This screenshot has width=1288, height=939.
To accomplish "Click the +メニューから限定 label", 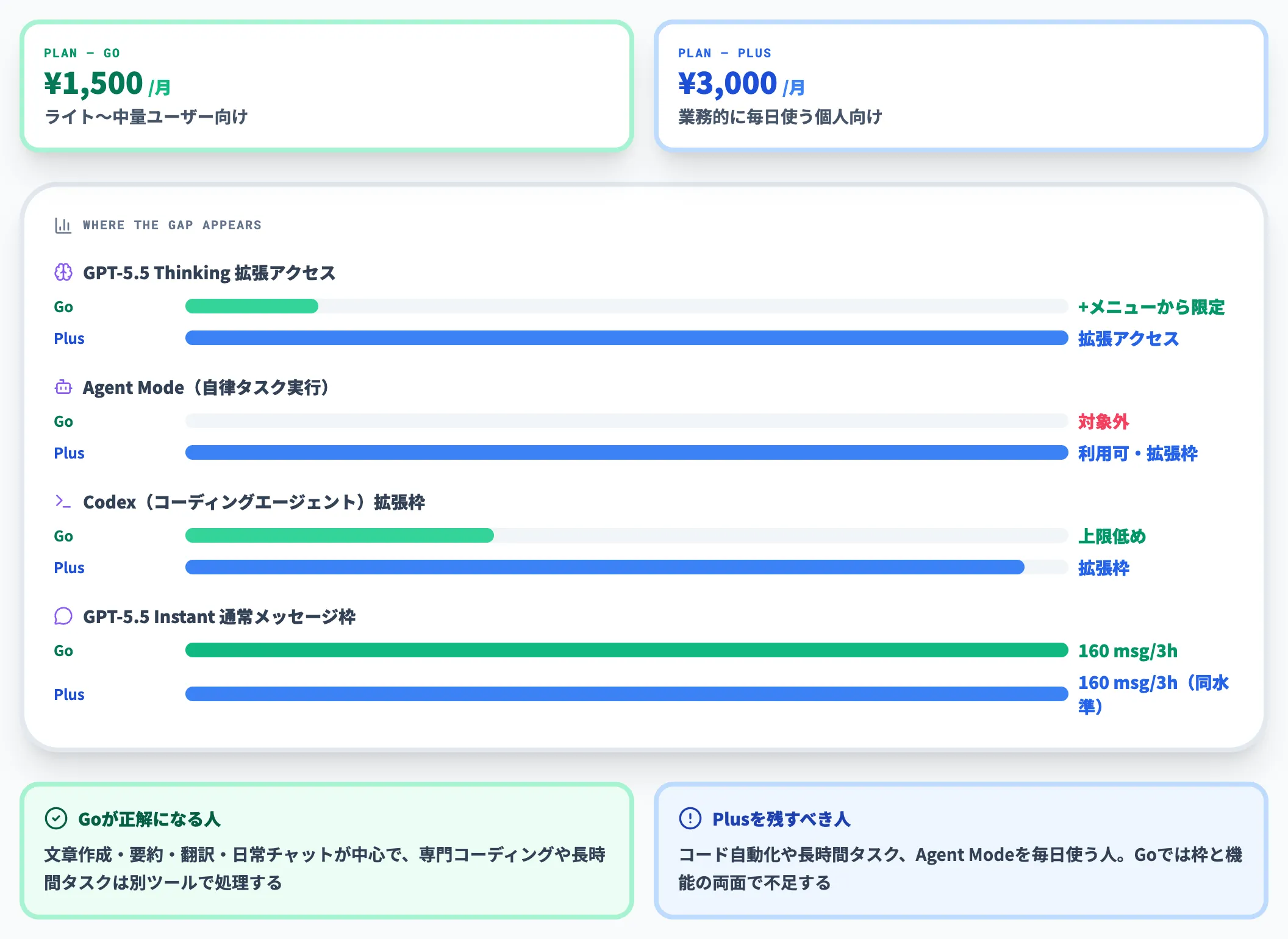I will (1151, 307).
